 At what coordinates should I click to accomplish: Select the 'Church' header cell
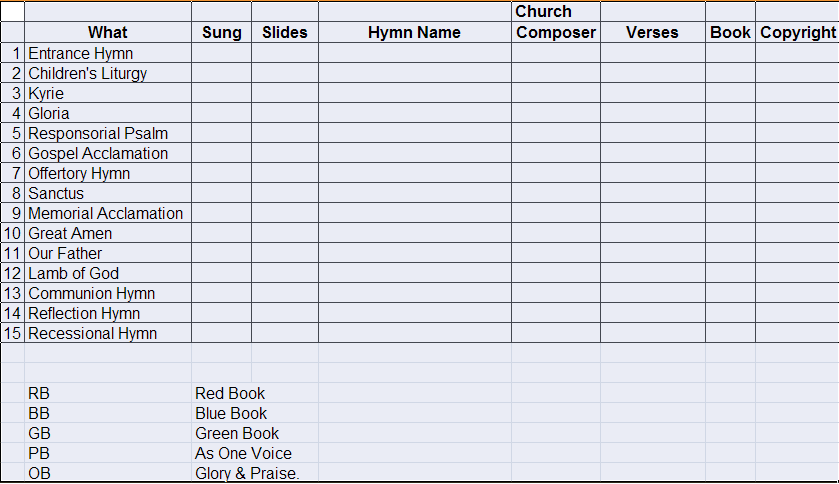[x=556, y=11]
